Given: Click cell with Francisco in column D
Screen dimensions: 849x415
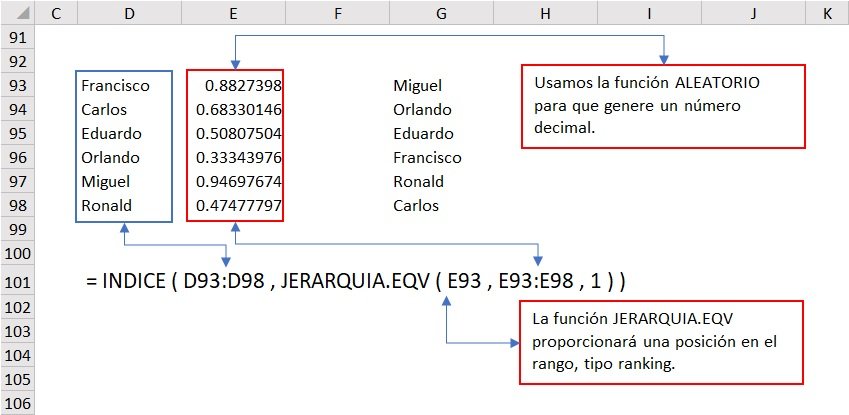Looking at the screenshot, I should coord(115,86).
